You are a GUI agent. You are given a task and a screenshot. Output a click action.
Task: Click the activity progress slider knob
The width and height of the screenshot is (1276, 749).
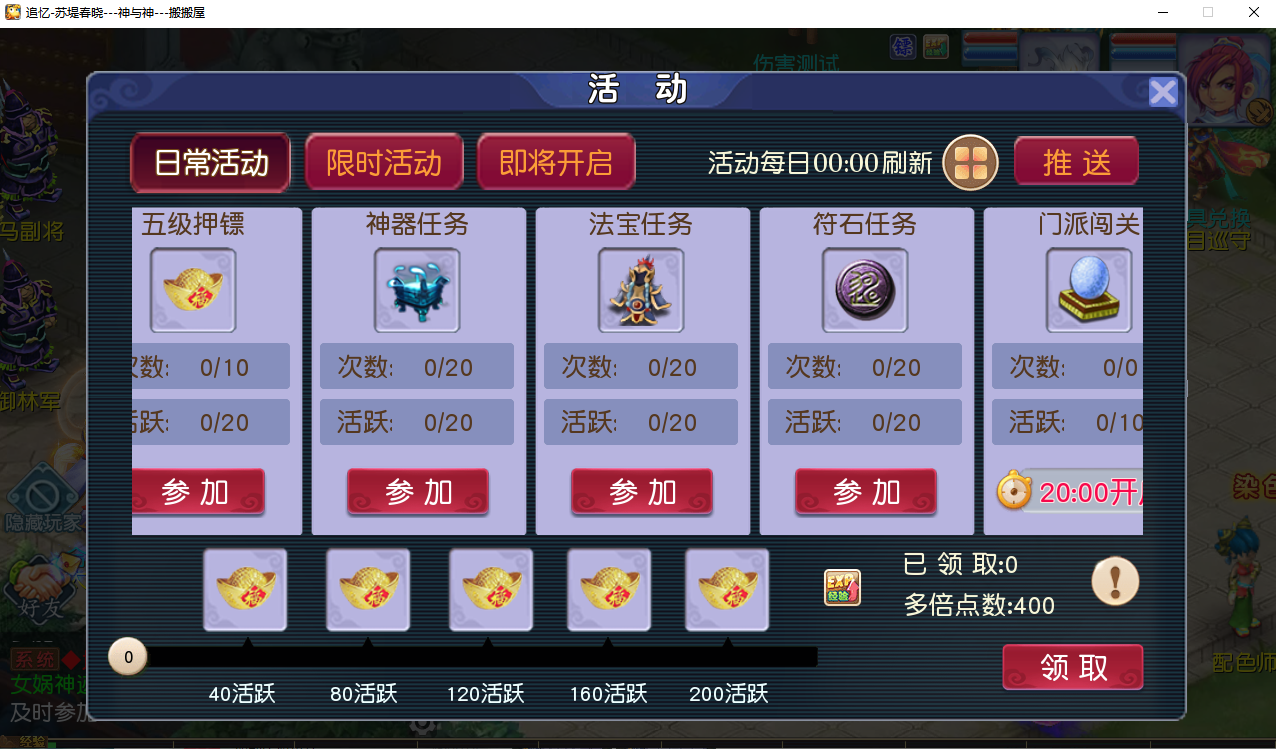[x=128, y=657]
